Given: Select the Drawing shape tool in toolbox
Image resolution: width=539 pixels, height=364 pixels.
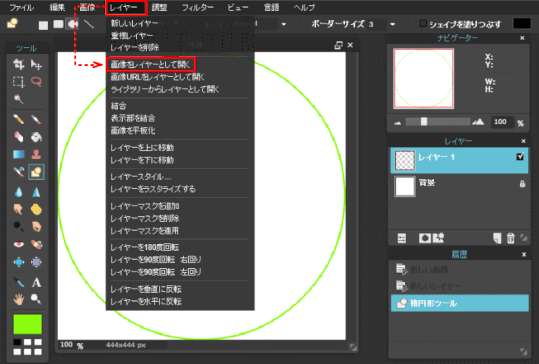Looking at the screenshot, I should [36, 172].
